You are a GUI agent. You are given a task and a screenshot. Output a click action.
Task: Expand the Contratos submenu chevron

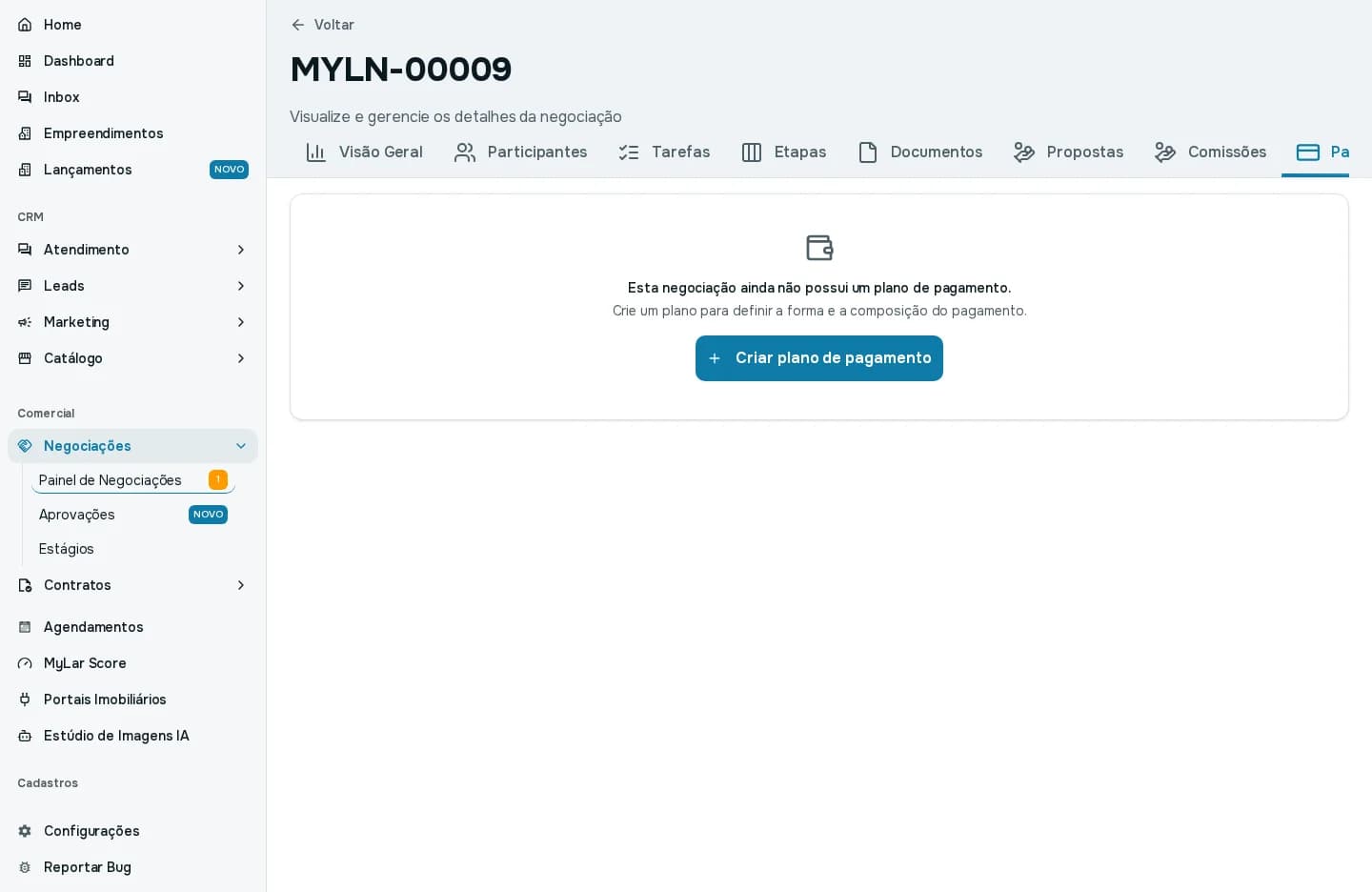point(241,585)
